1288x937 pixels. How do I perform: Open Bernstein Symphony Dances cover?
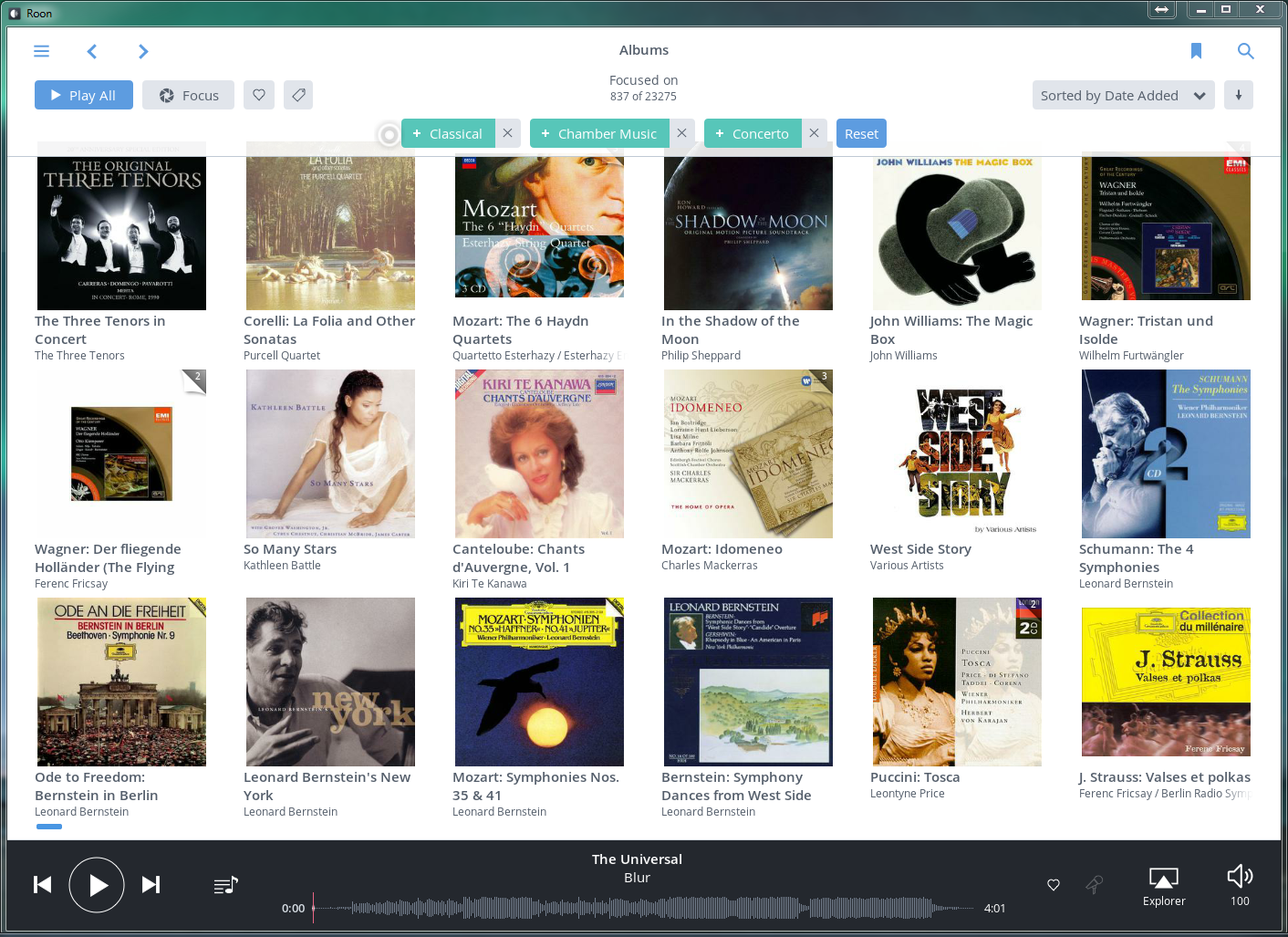pos(748,682)
